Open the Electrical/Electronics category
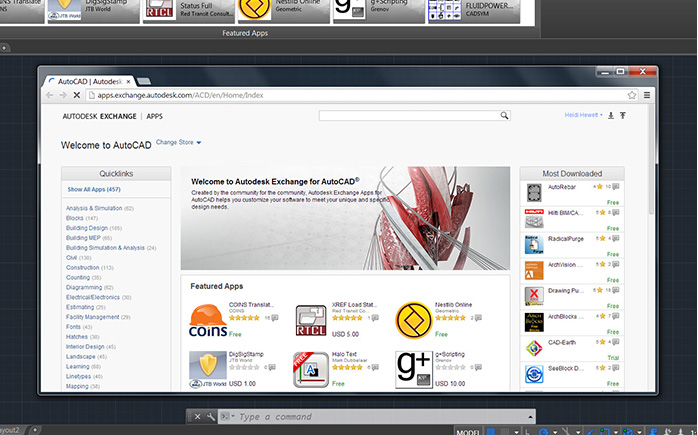 (93, 297)
